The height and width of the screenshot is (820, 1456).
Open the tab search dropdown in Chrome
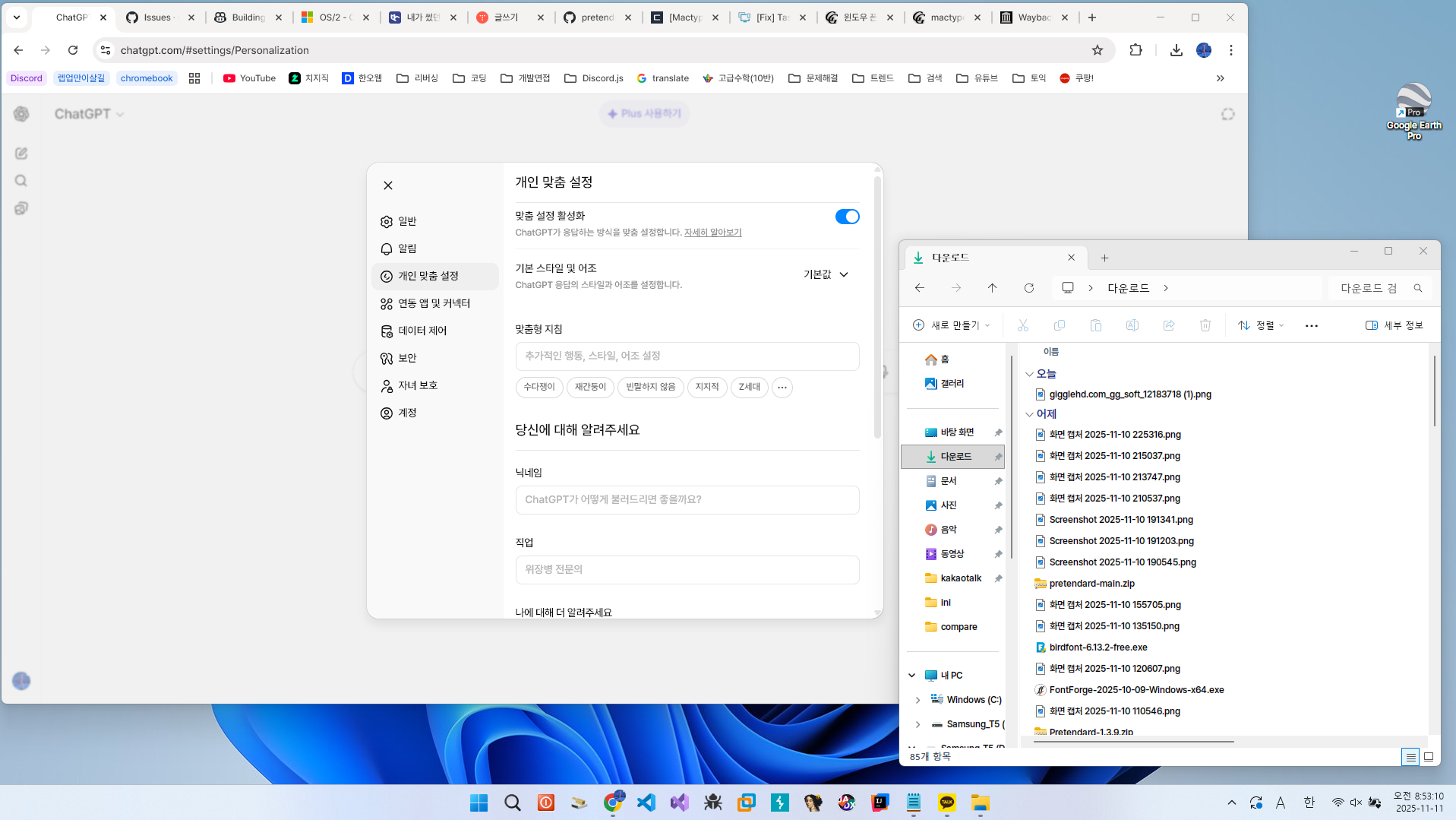coord(17,17)
